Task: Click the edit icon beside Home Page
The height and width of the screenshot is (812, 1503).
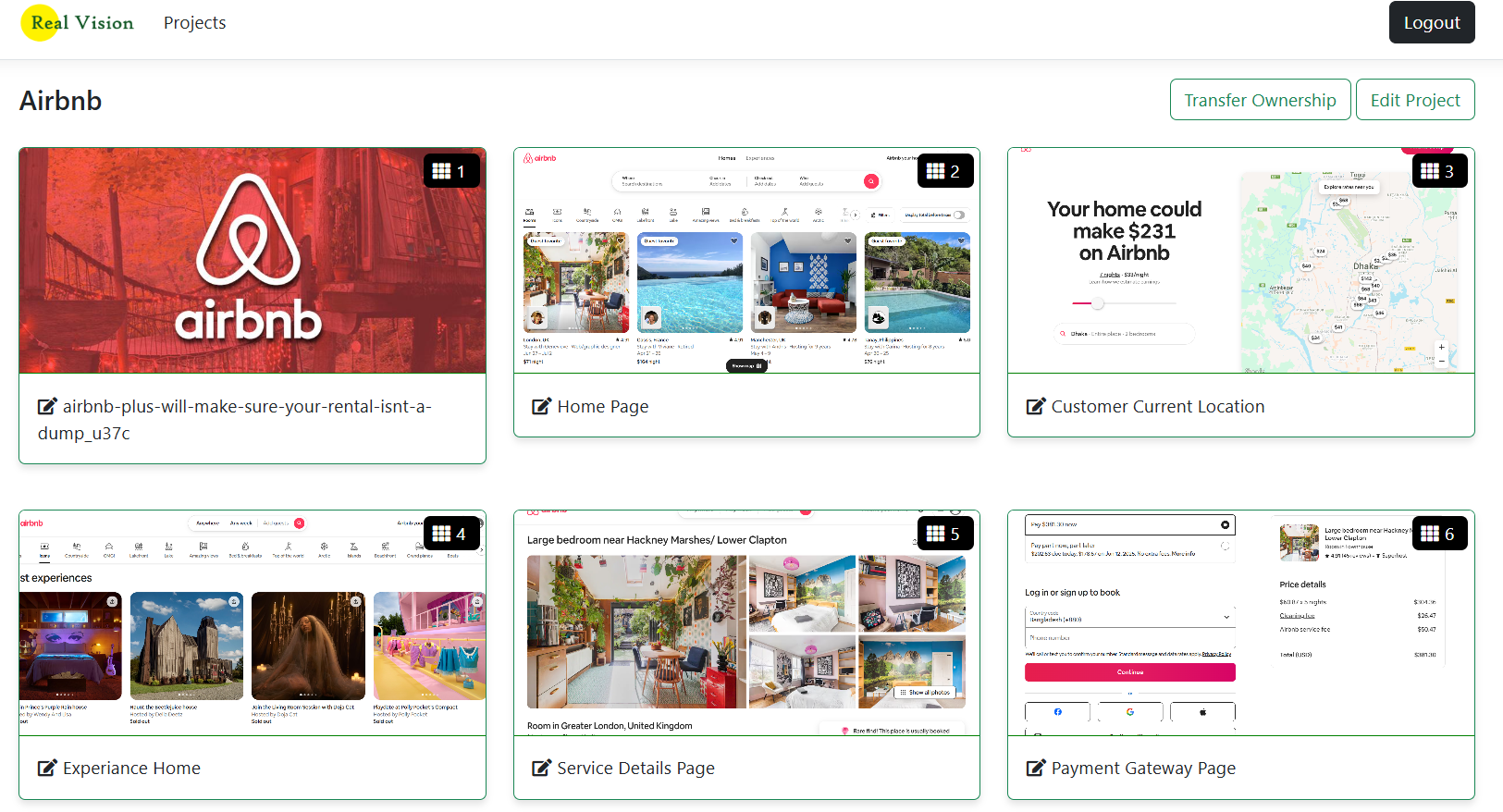Action: coord(541,406)
